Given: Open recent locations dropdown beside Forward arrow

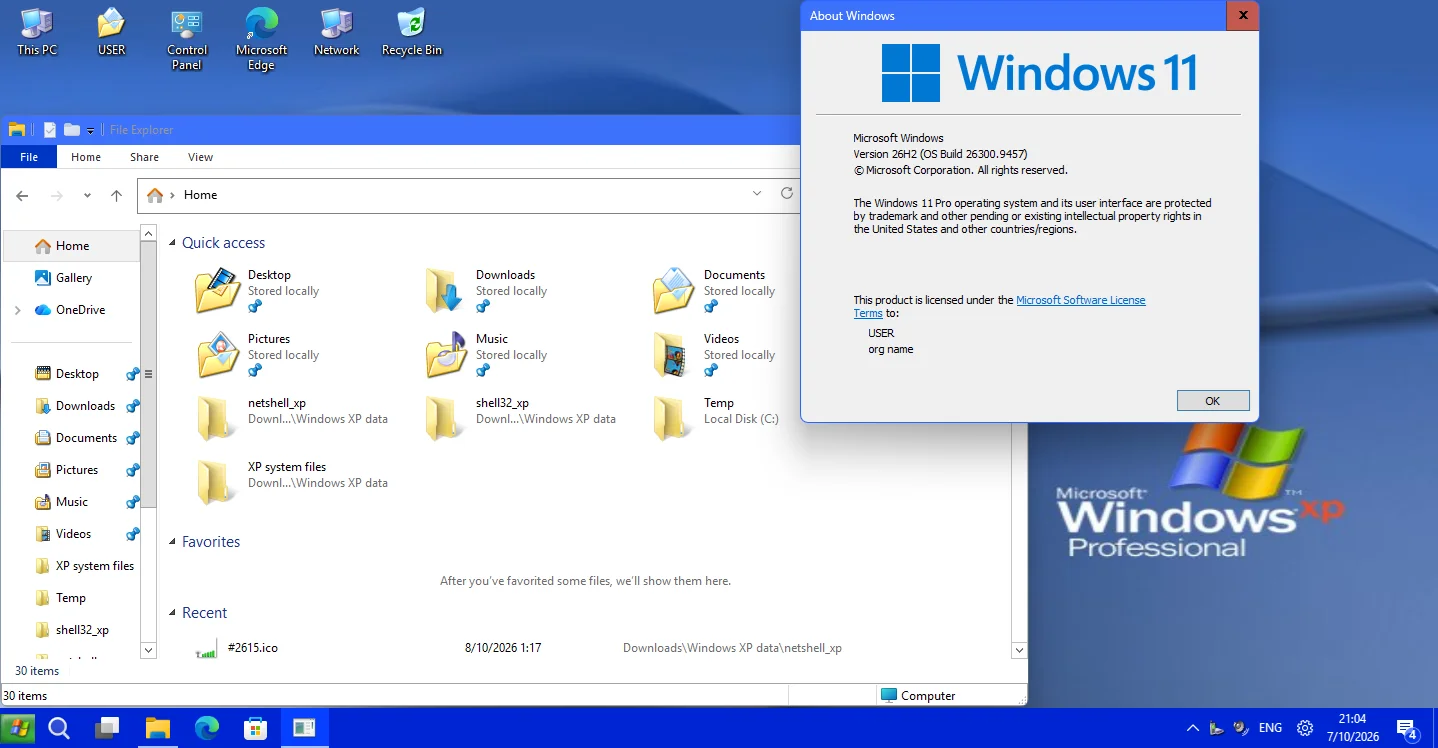Looking at the screenshot, I should tap(87, 195).
